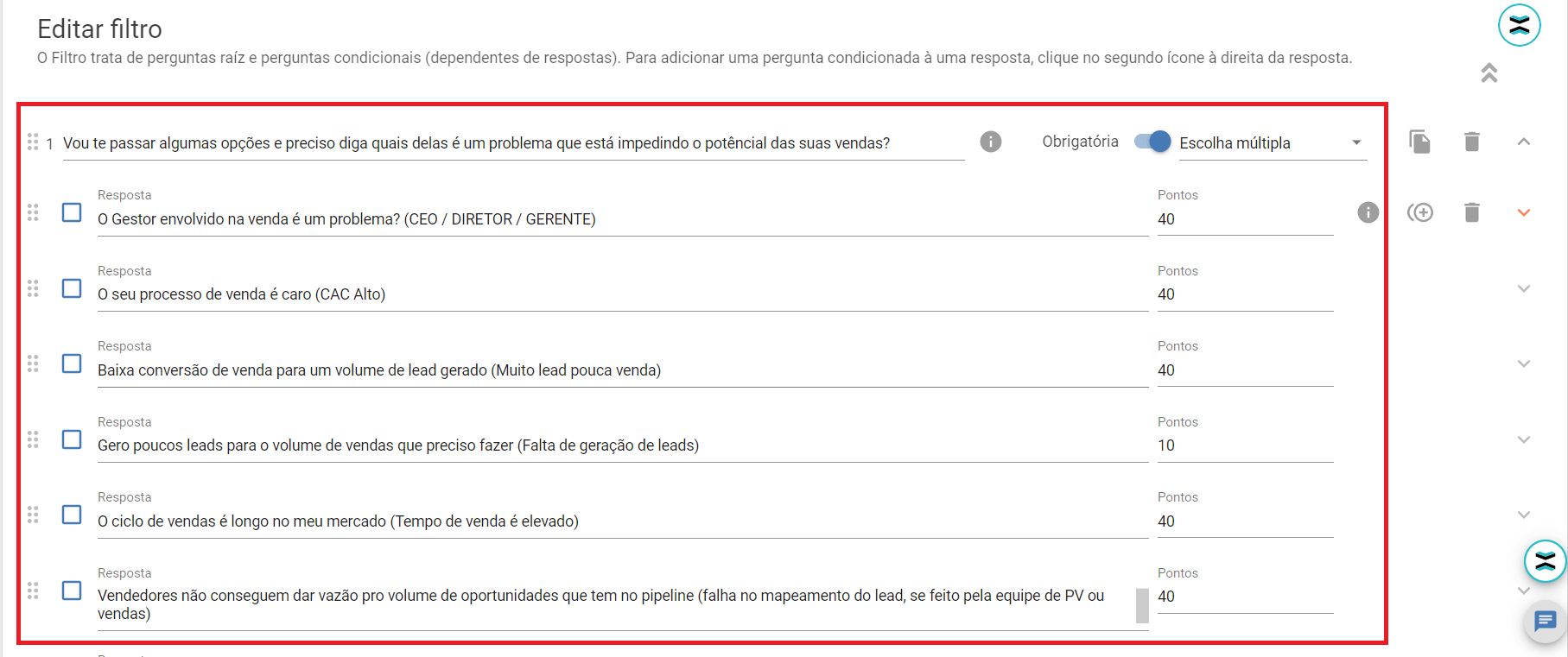This screenshot has width=1568, height=657.
Task: Add conditional question to Gestor answer
Action: coord(1419,212)
